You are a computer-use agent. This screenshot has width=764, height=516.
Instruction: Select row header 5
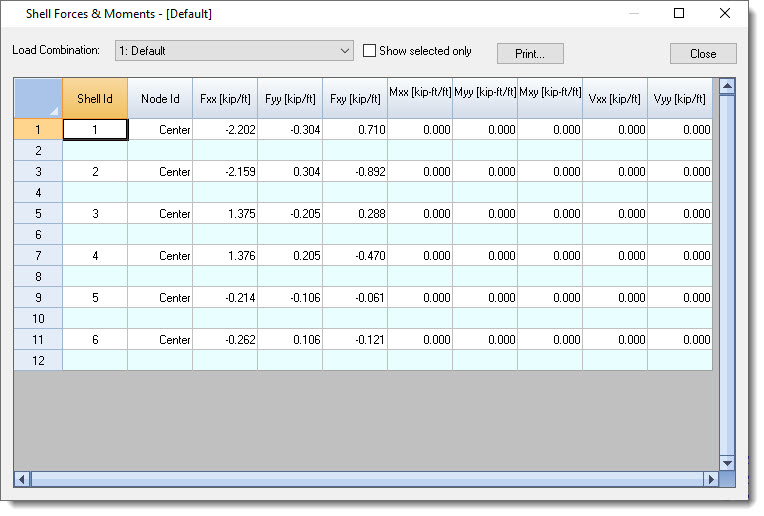tap(38, 214)
